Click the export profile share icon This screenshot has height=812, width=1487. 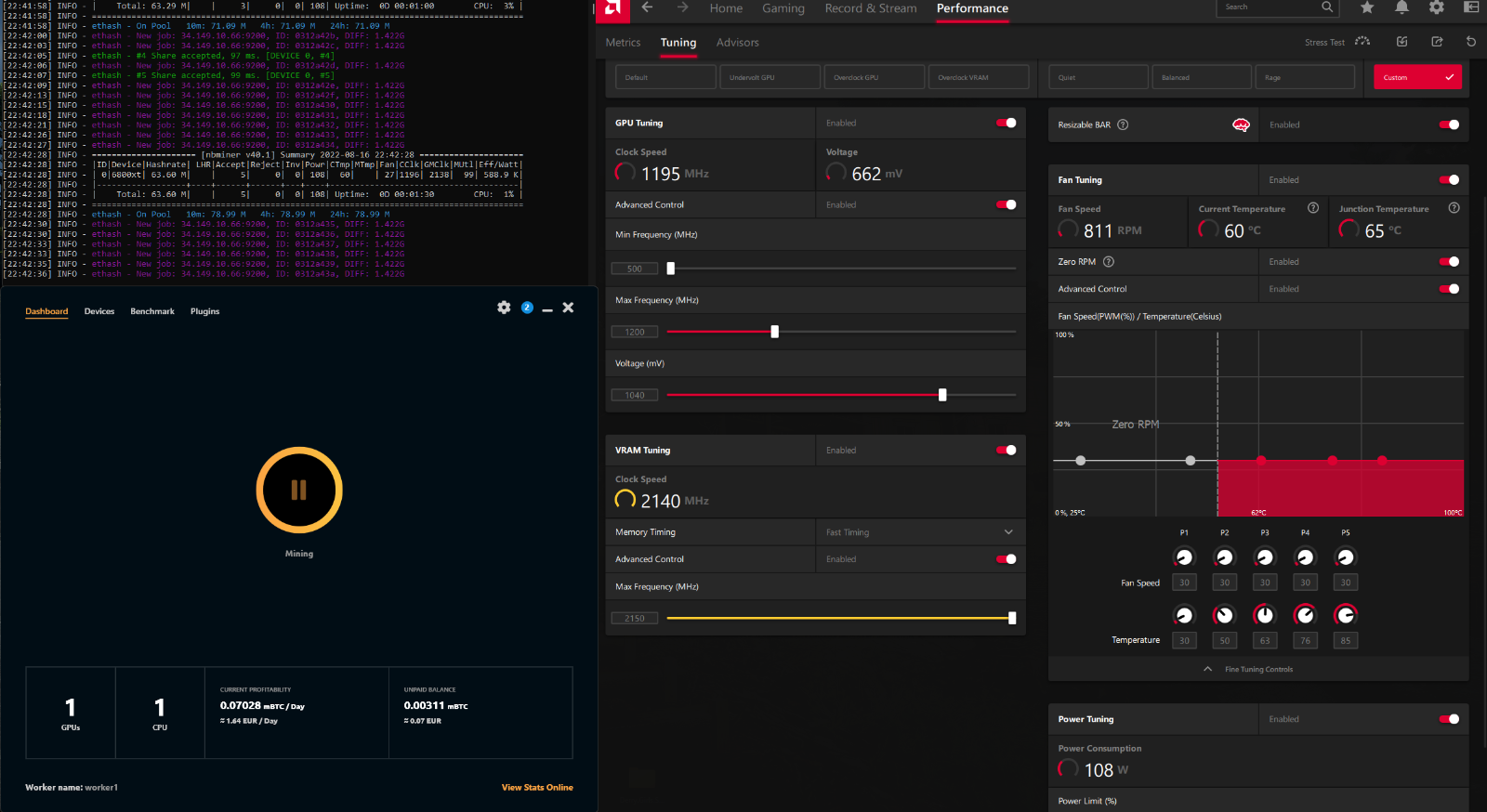pyautogui.click(x=1437, y=42)
